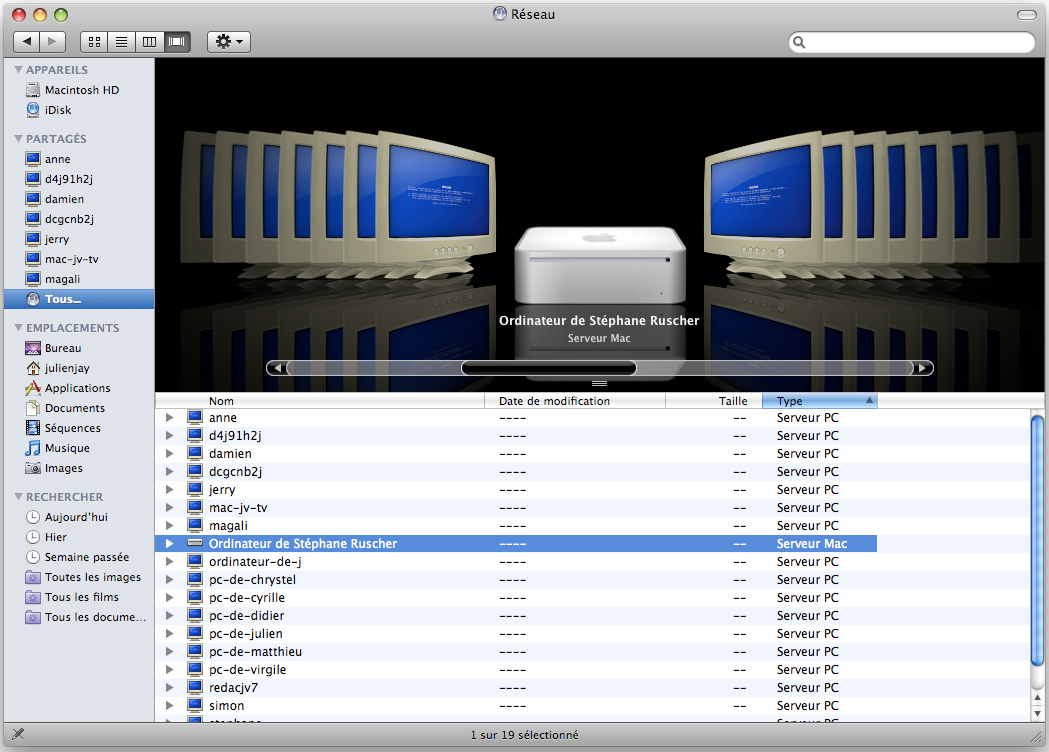Screen dimensions: 1049x752
Task: Sort list by Type column
Action: [x=820, y=401]
